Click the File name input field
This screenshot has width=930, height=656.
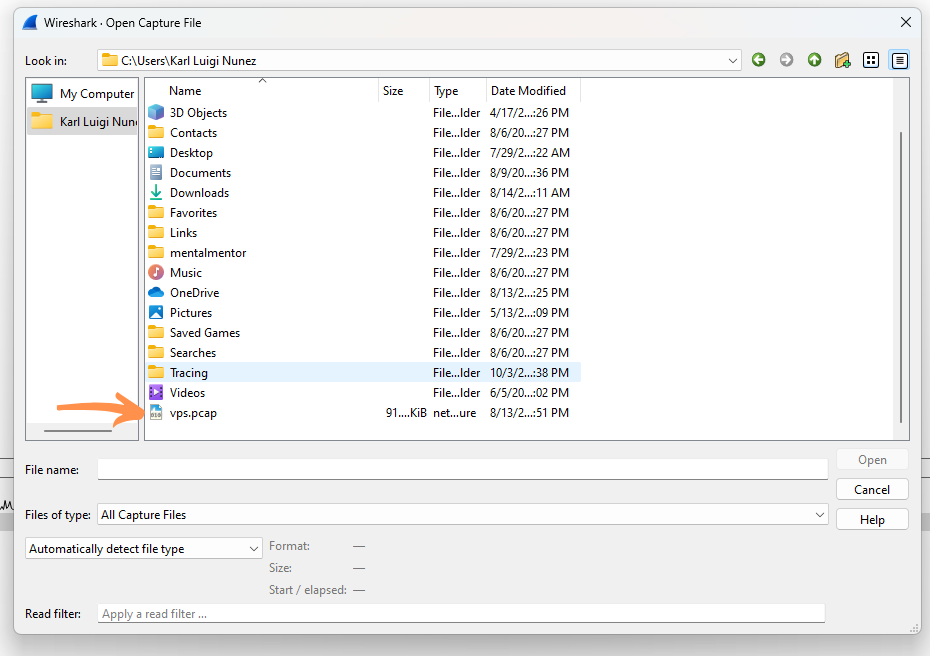(463, 469)
